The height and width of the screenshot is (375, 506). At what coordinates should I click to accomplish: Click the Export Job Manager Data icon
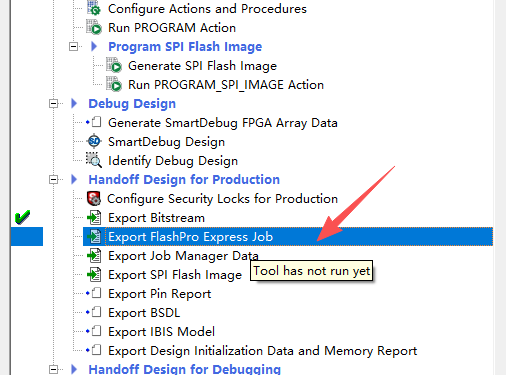coord(94,256)
